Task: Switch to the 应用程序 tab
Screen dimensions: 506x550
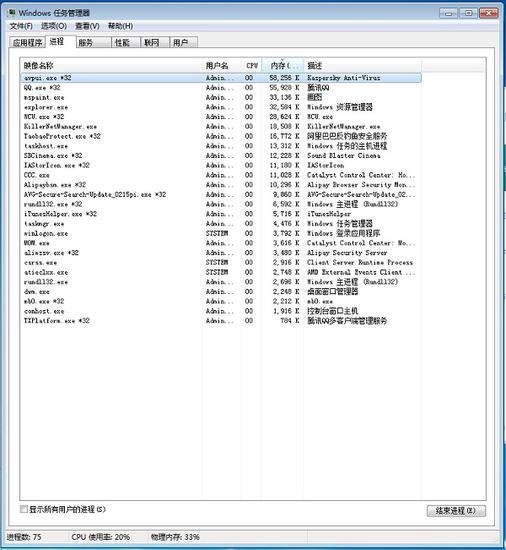Action: (x=27, y=42)
